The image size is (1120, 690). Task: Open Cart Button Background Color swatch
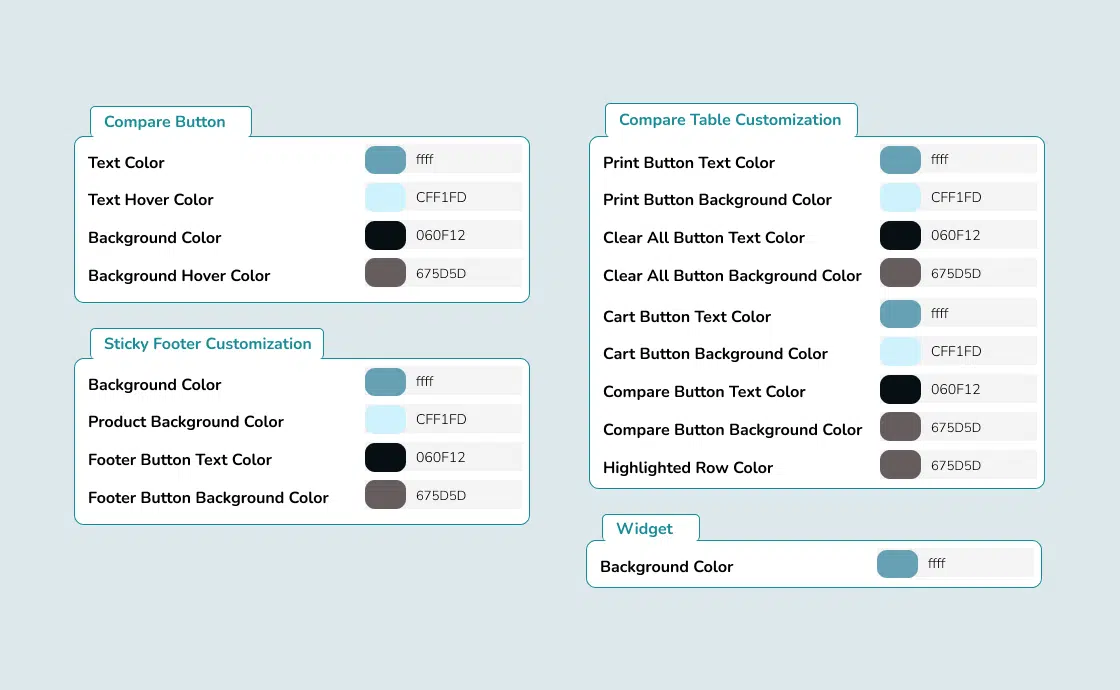900,352
